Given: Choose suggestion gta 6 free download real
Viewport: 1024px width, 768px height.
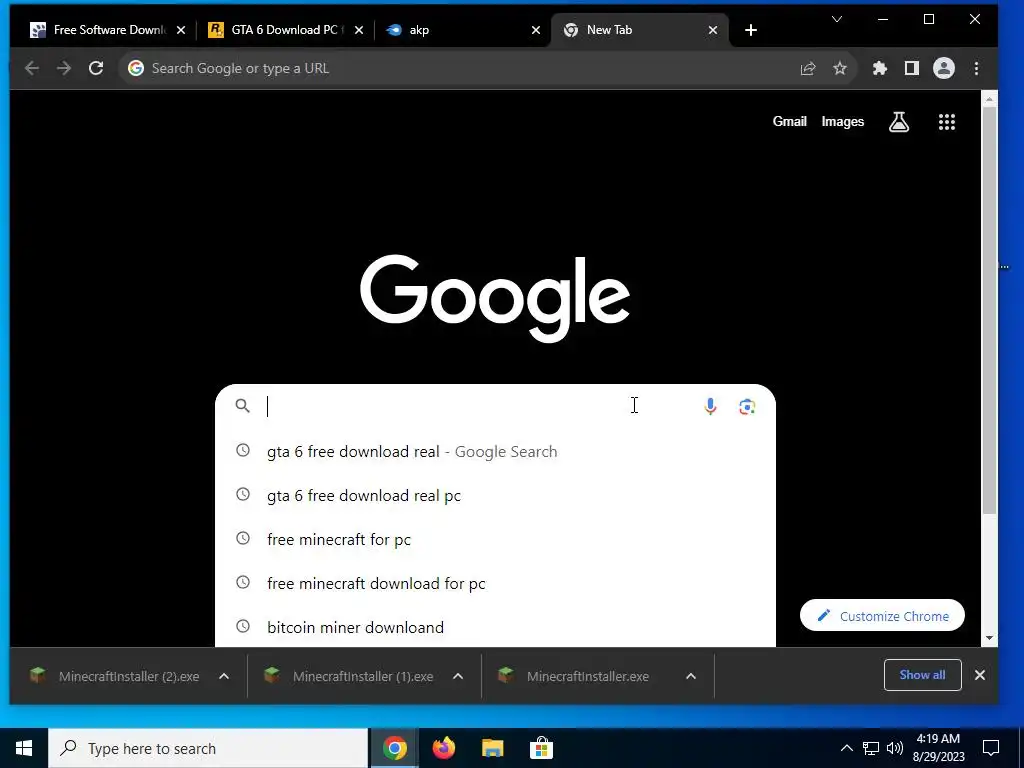Looking at the screenshot, I should [495, 451].
